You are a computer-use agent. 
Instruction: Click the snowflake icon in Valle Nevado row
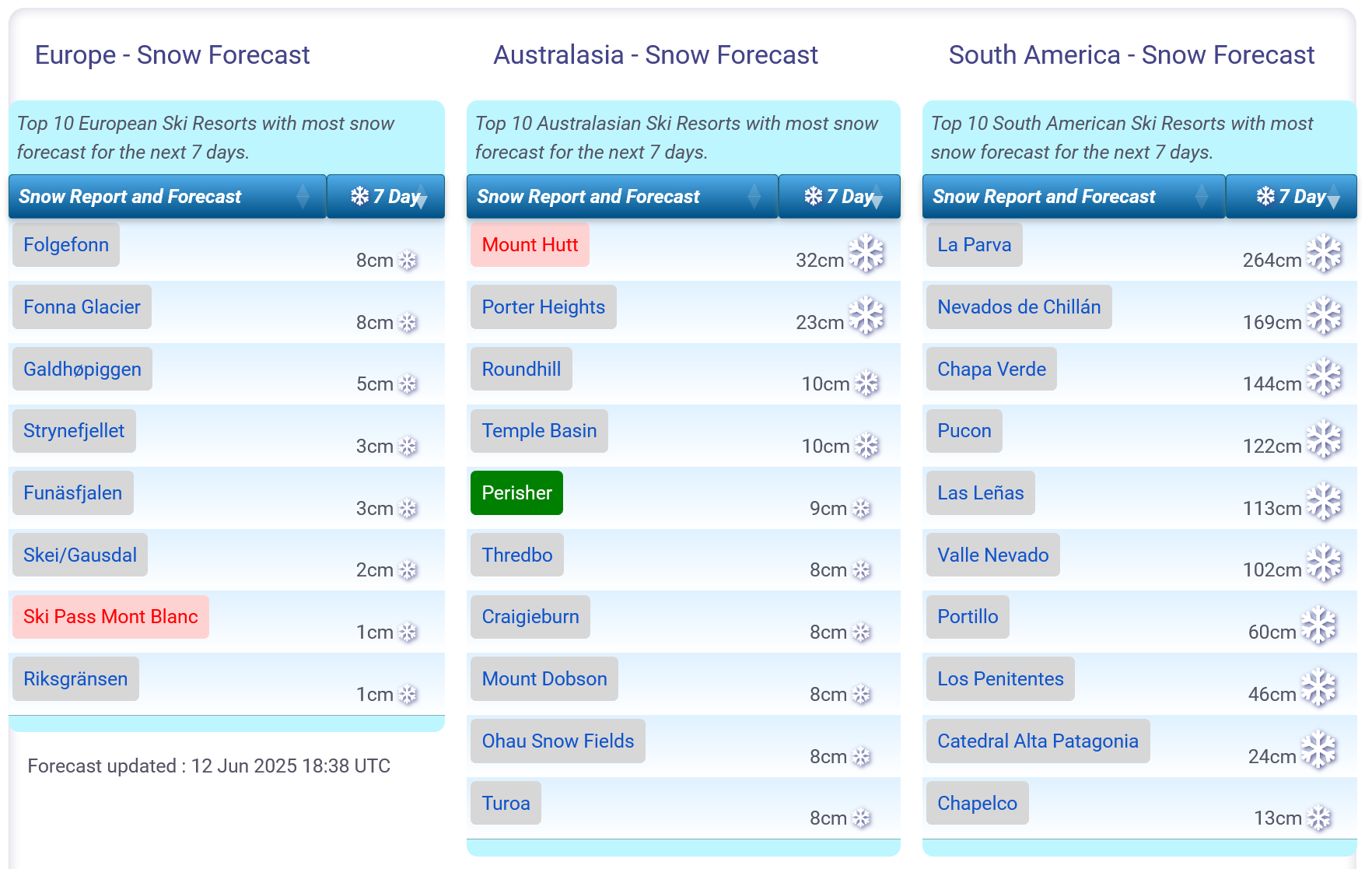1324,563
